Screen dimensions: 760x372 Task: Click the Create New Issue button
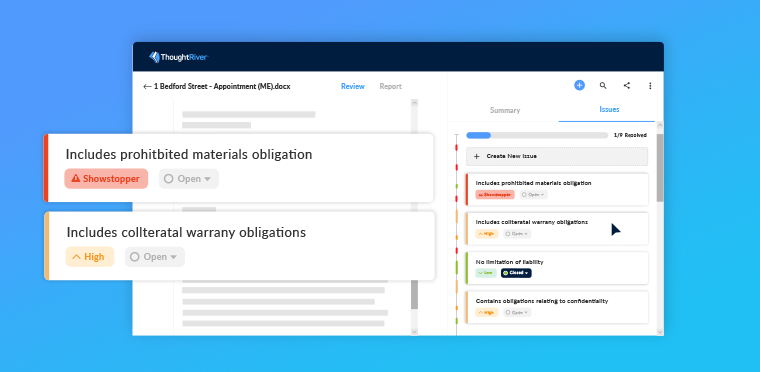click(557, 157)
